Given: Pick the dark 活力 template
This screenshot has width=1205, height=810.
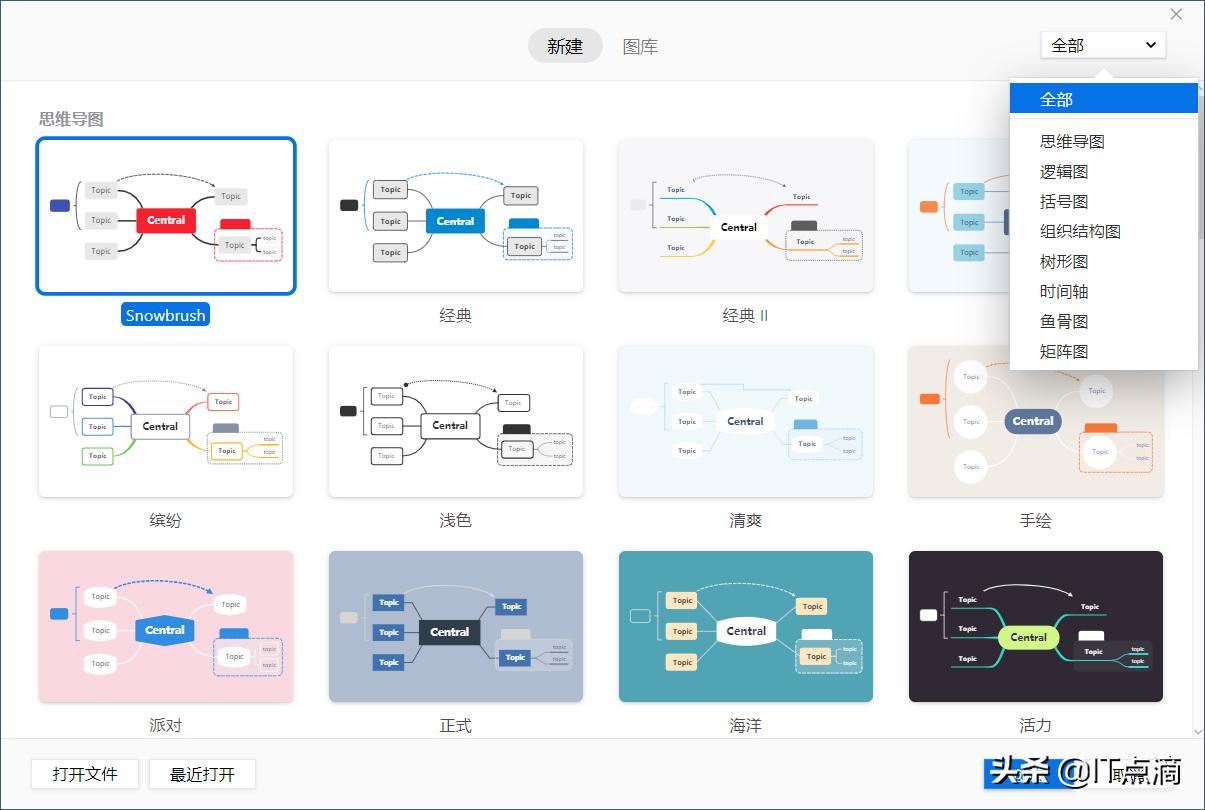Looking at the screenshot, I should click(x=1035, y=626).
